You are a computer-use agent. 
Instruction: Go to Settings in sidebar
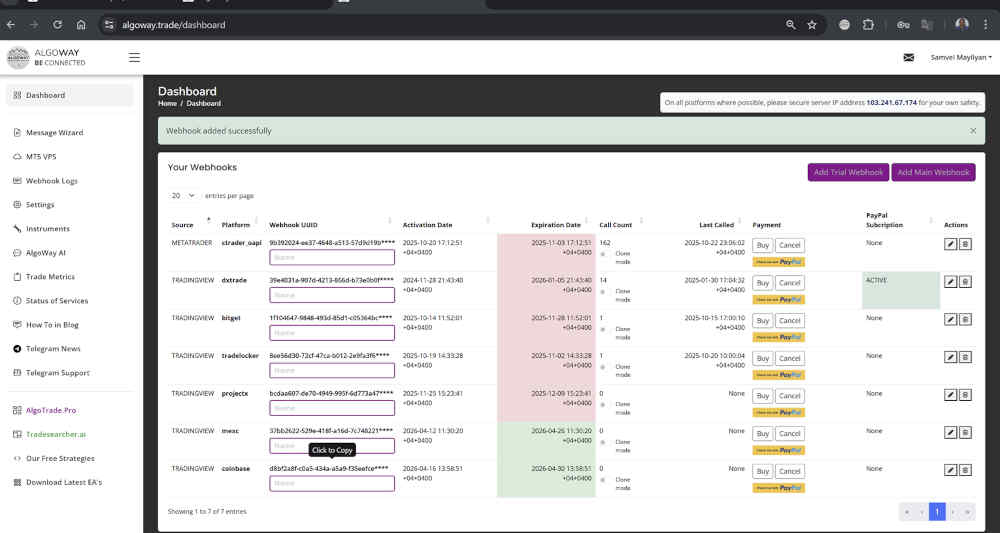pos(34,205)
